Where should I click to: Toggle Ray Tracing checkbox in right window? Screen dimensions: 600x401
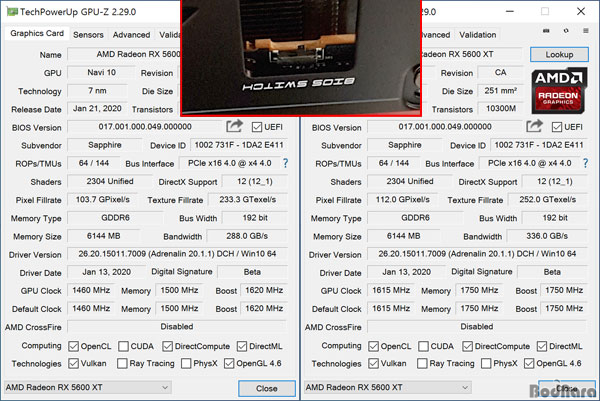422,363
